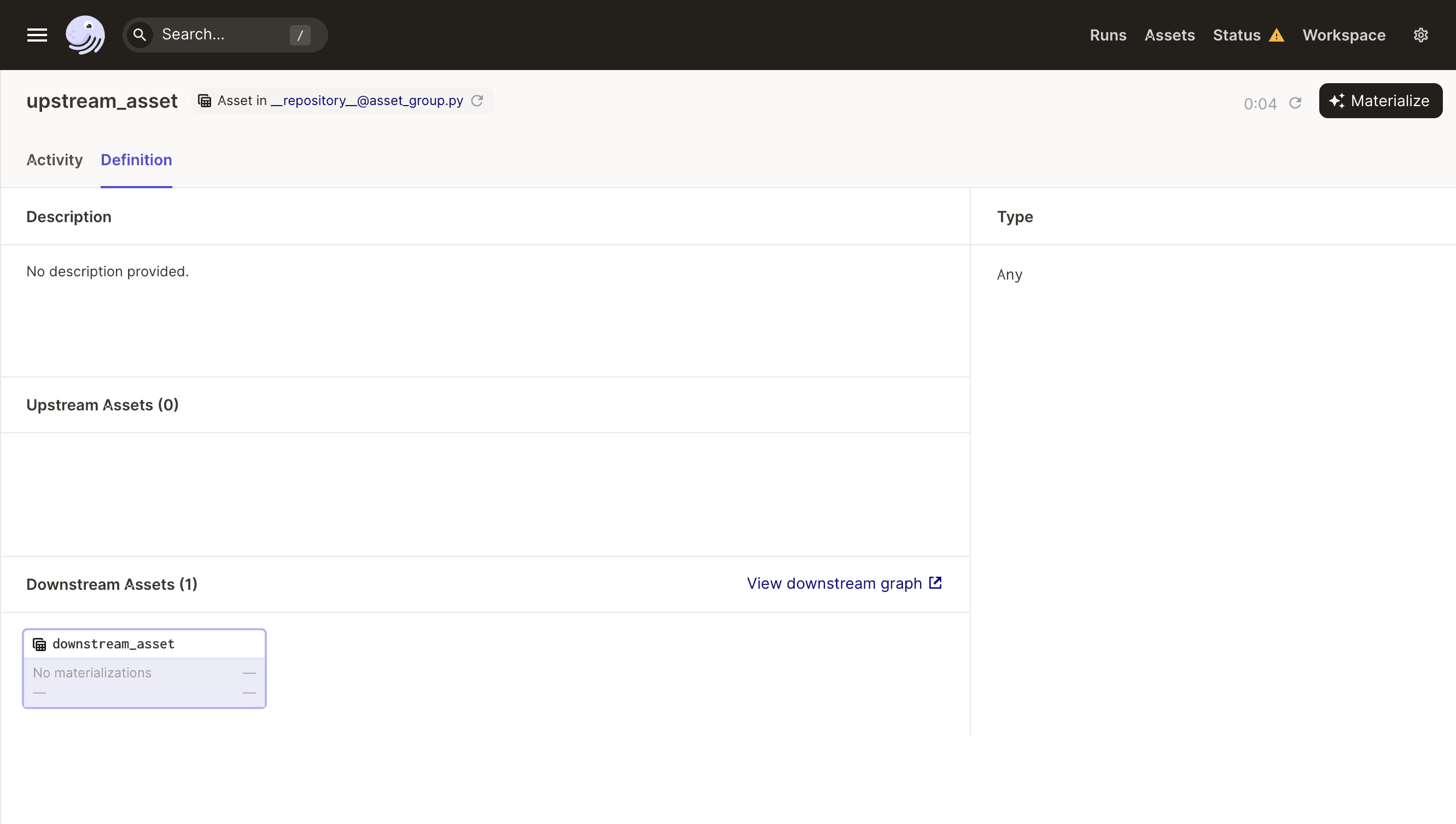Navigate to the Assets menu item
Viewport: 1456px width, 824px height.
point(1170,35)
